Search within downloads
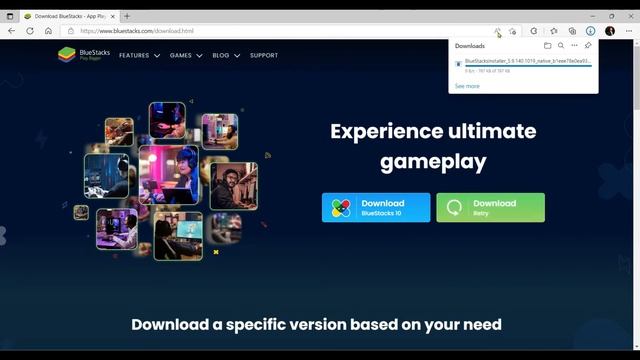 point(561,46)
